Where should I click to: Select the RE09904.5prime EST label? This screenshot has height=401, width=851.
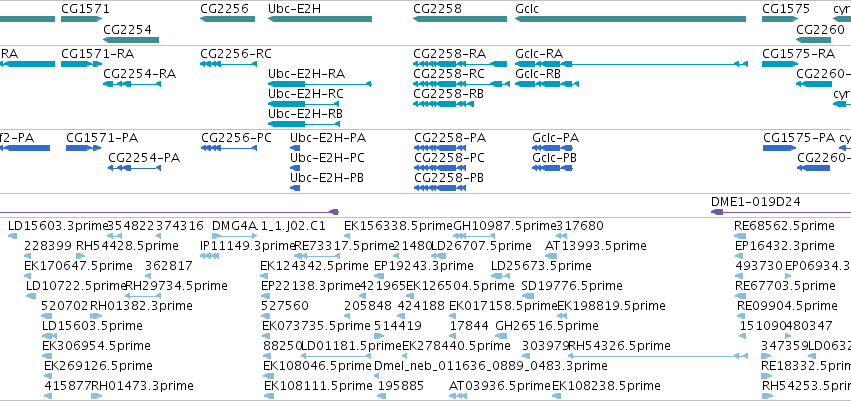(787, 306)
